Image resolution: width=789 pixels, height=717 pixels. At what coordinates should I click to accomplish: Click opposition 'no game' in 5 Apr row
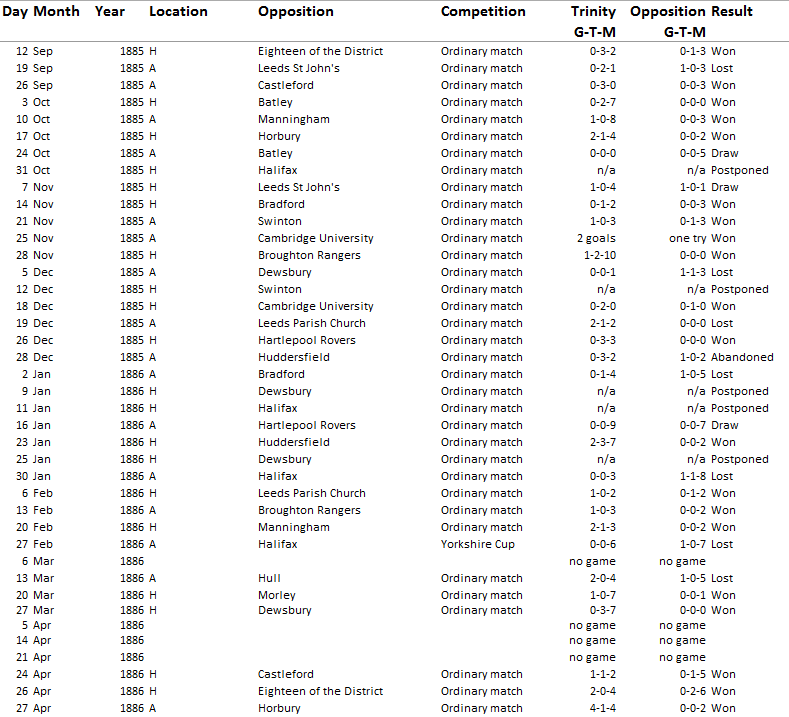pyautogui.click(x=682, y=626)
